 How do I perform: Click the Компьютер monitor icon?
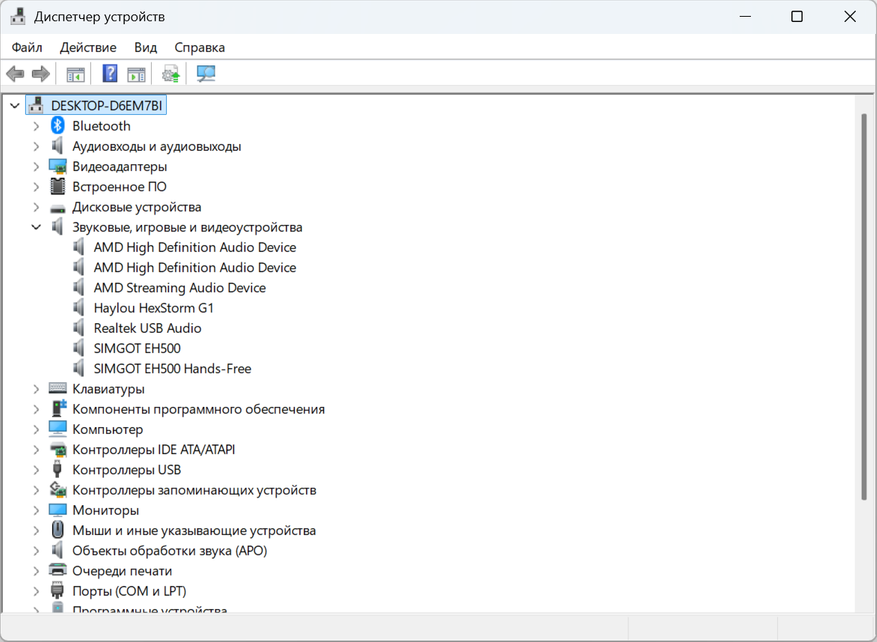point(58,429)
